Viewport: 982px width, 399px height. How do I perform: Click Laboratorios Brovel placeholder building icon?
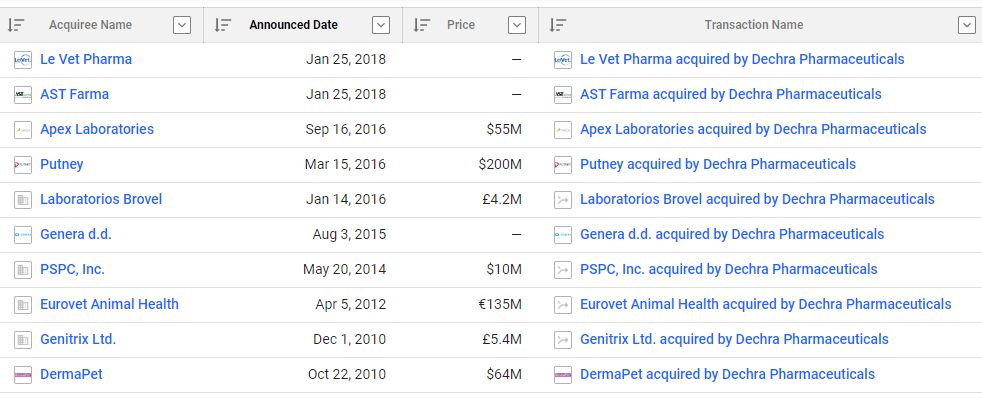(x=23, y=200)
